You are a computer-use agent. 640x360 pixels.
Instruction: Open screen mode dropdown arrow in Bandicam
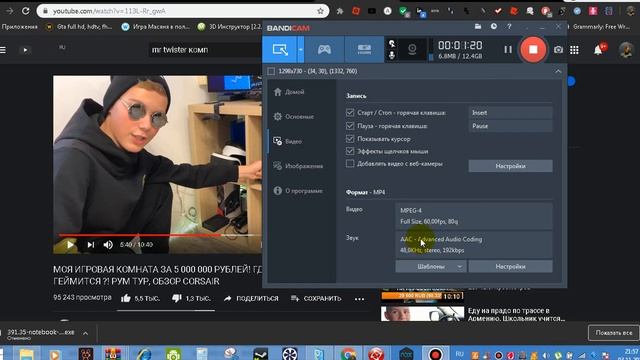coord(301,50)
